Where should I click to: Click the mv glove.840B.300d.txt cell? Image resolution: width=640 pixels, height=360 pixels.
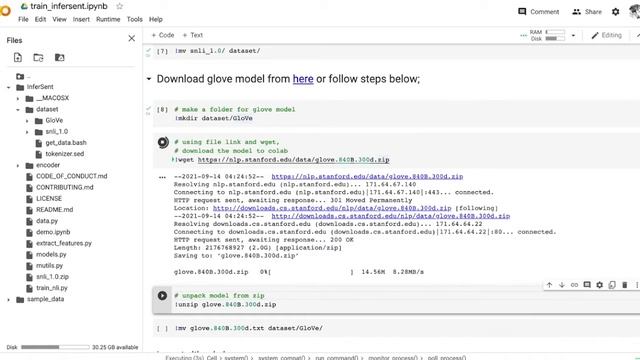click(x=396, y=328)
